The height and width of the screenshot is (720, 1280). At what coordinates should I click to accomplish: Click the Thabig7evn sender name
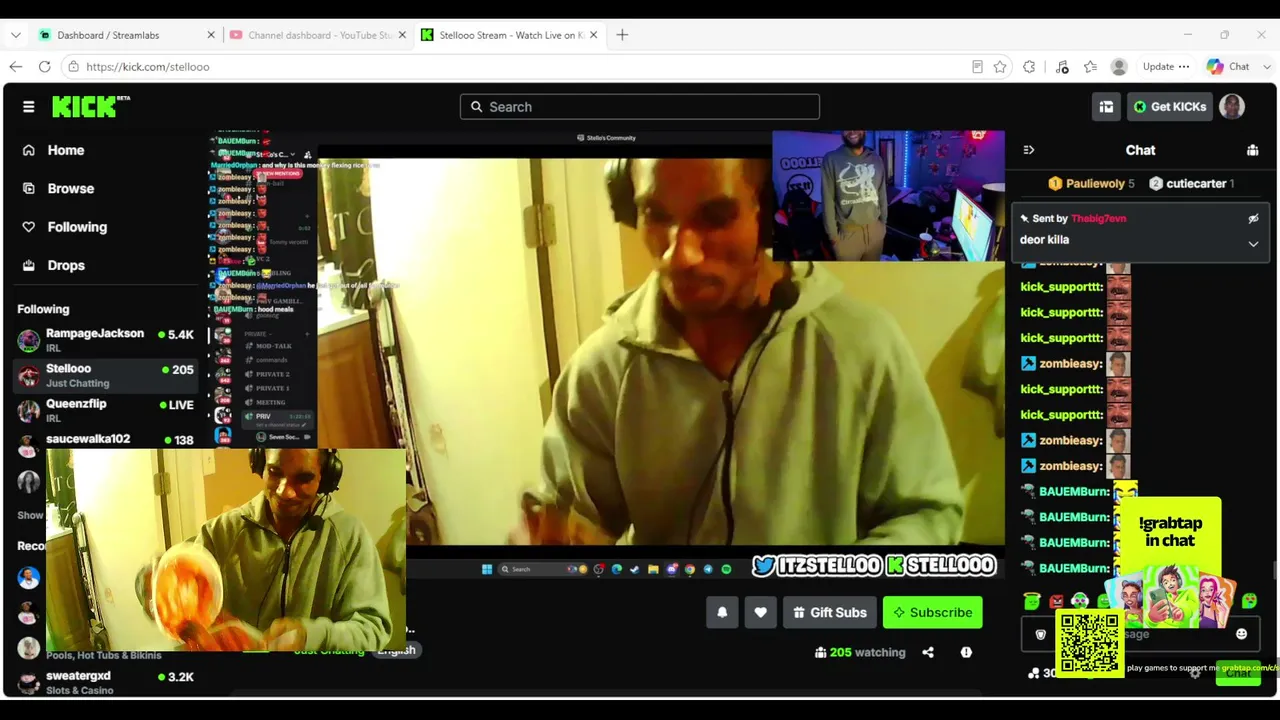tap(1098, 218)
